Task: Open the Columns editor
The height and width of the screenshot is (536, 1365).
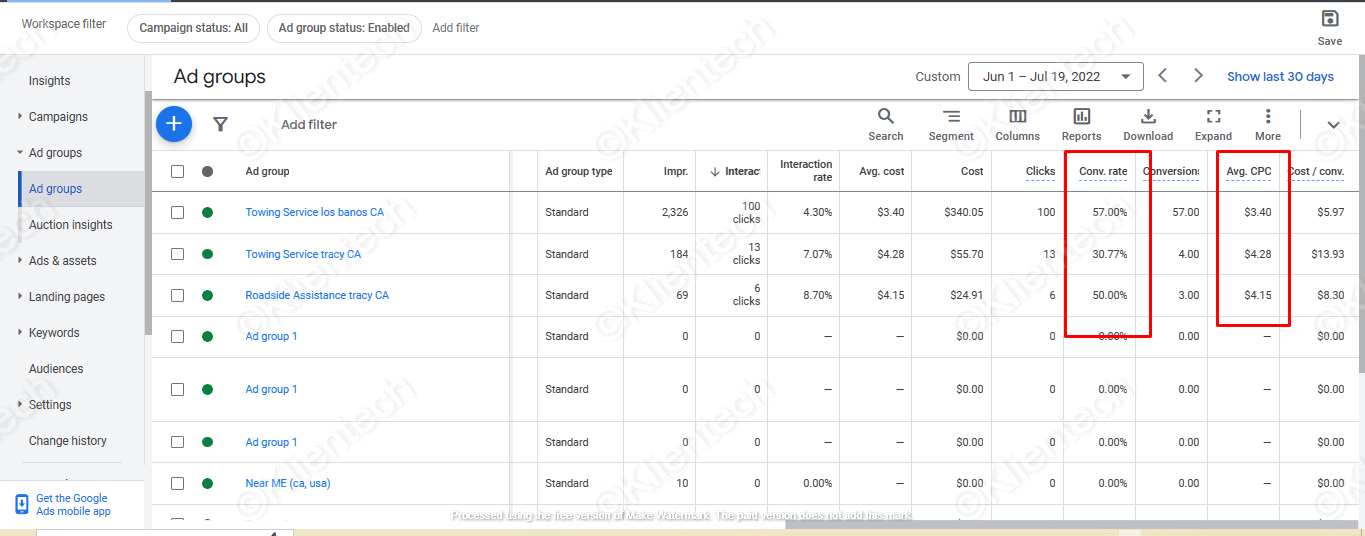Action: 1017,124
